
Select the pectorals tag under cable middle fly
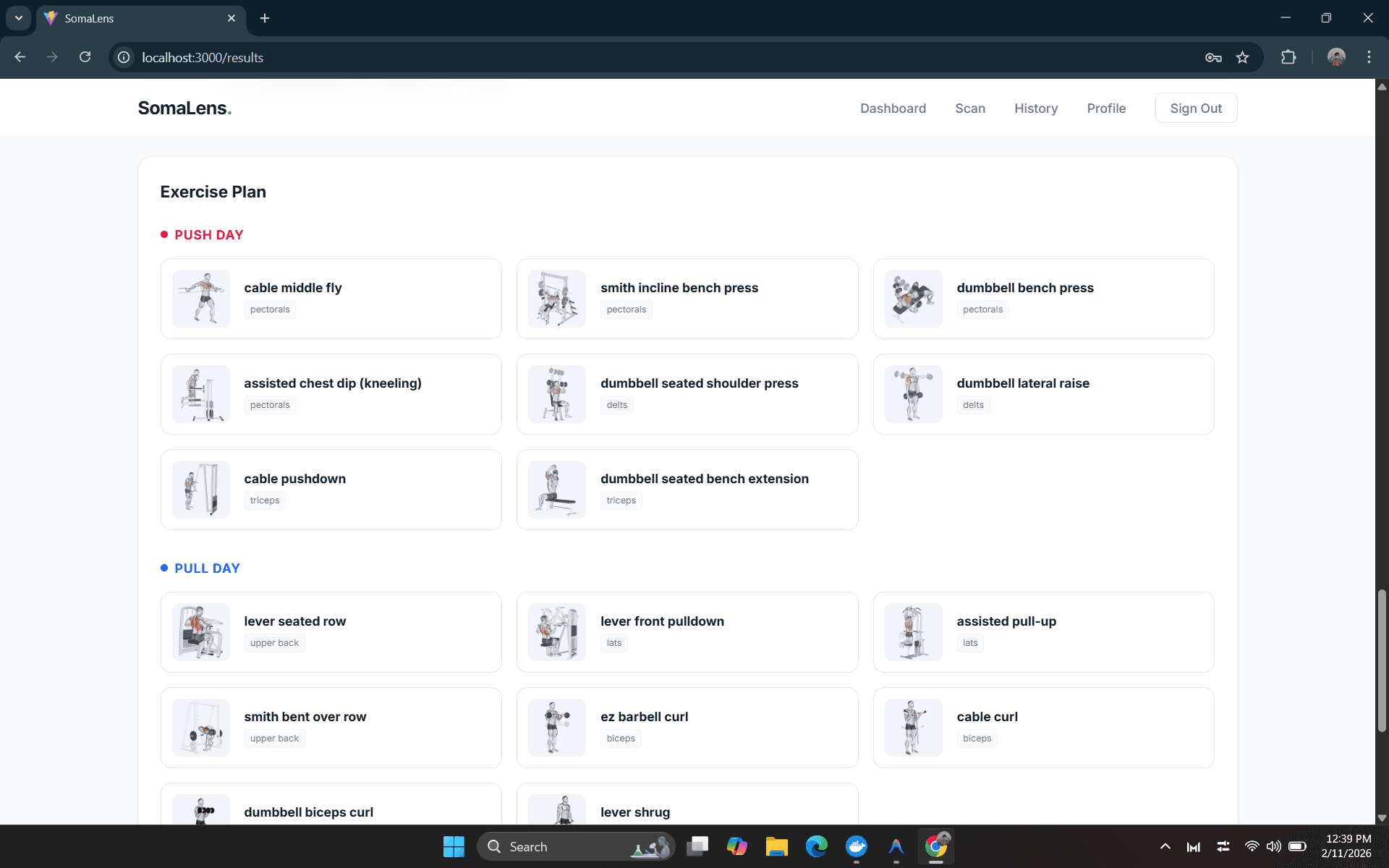pos(270,310)
